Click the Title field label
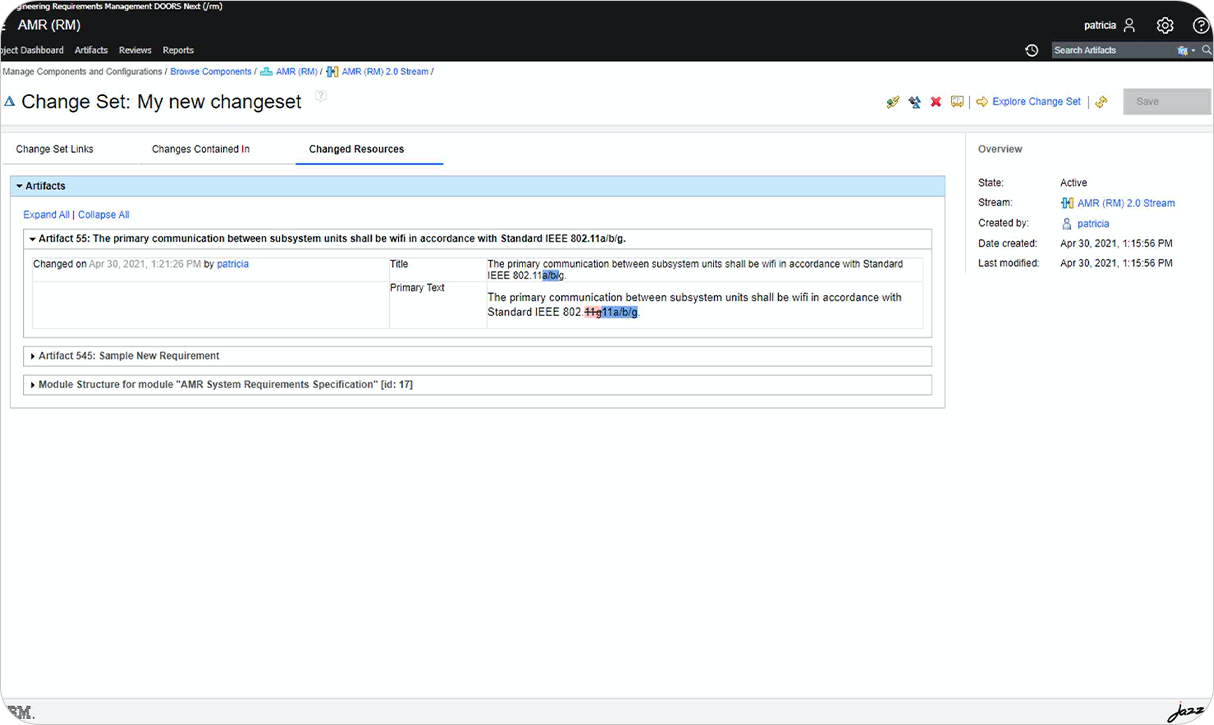 (x=399, y=264)
